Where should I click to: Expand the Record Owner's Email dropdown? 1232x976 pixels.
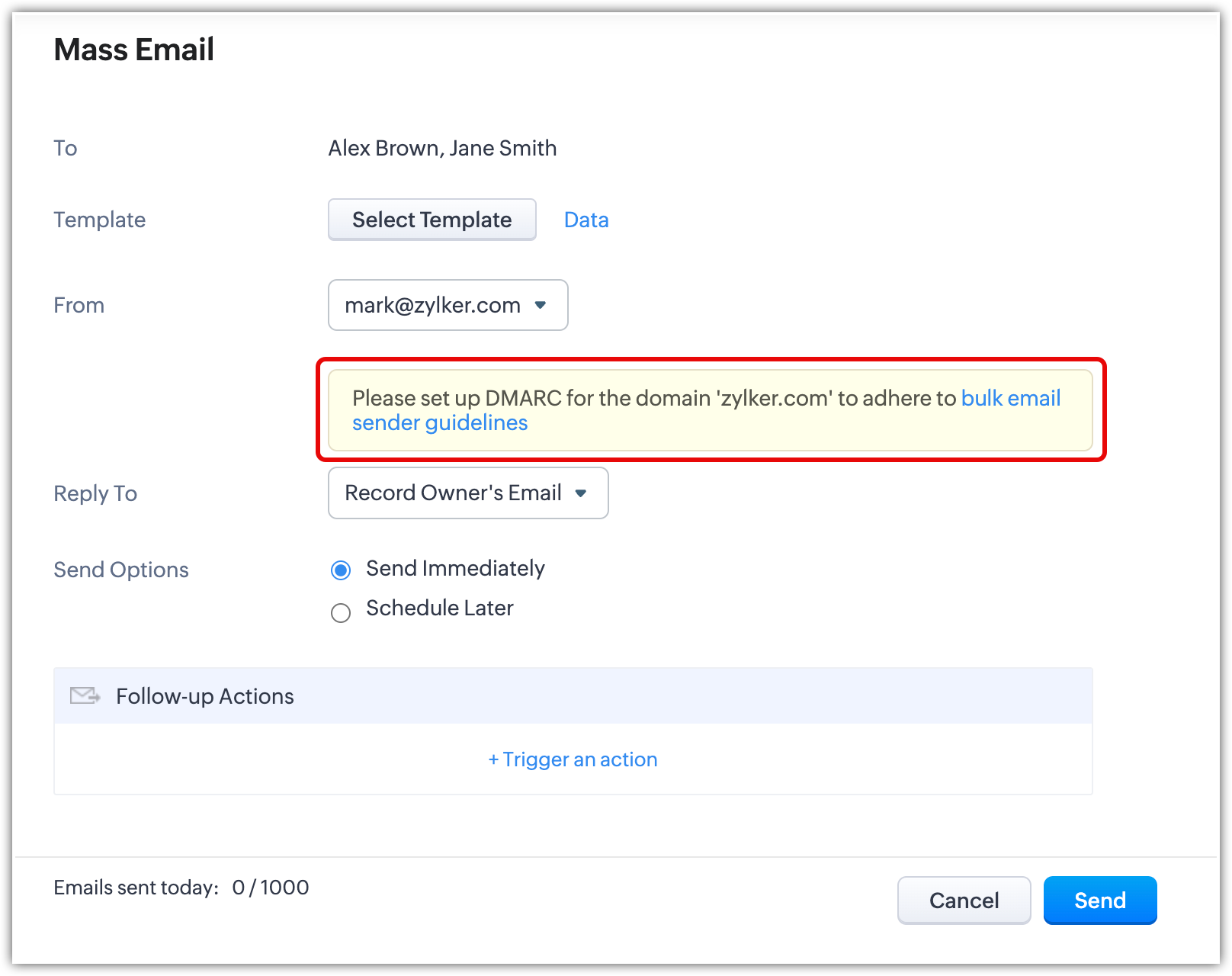[467, 493]
